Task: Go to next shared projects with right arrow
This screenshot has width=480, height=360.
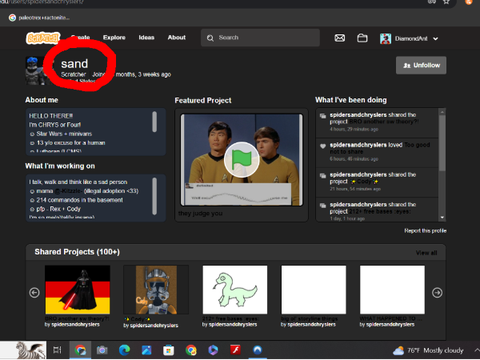Action: tap(437, 293)
